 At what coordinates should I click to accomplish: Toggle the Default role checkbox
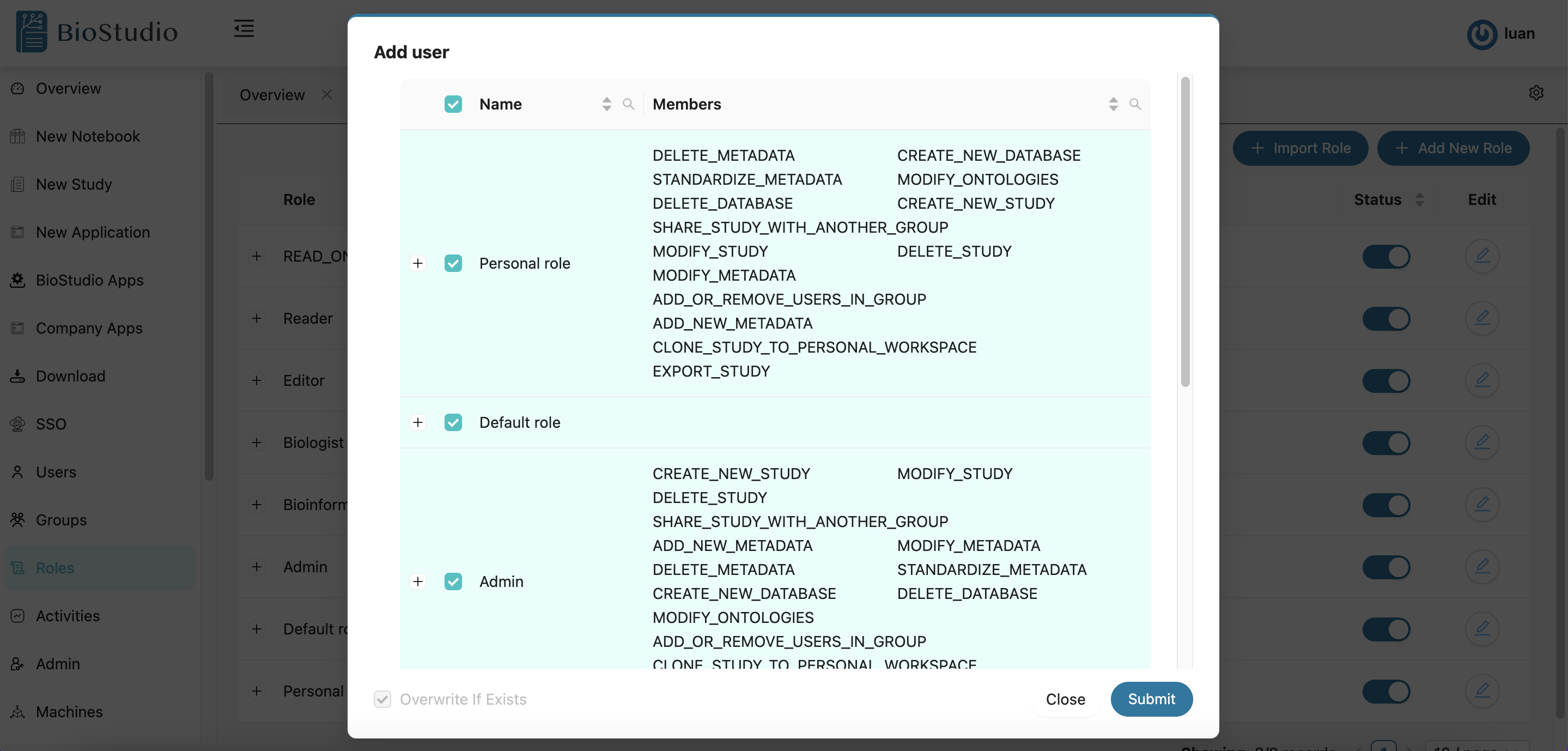point(453,421)
